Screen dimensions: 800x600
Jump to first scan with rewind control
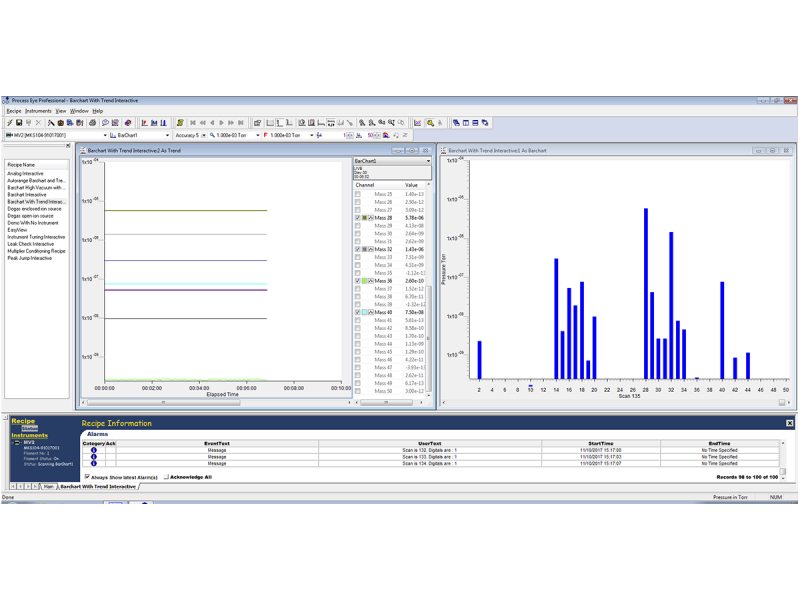pos(192,123)
